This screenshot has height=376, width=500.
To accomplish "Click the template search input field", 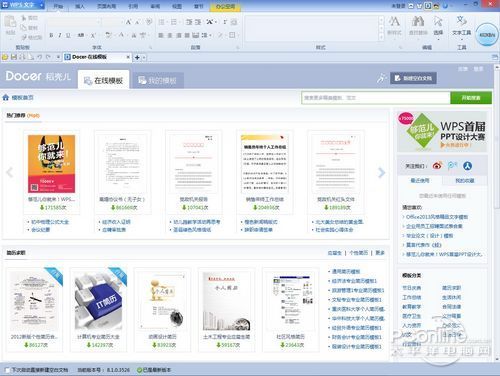I will pos(376,98).
